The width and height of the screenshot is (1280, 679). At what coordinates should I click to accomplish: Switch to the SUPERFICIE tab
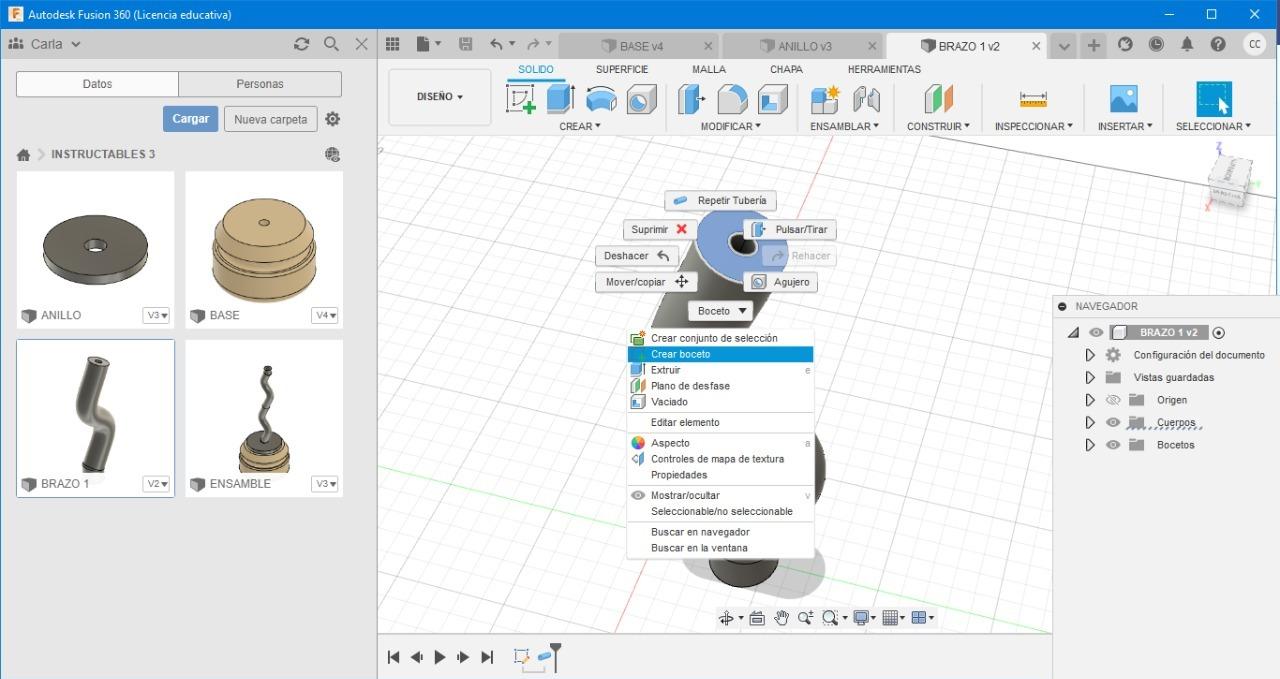pos(622,69)
